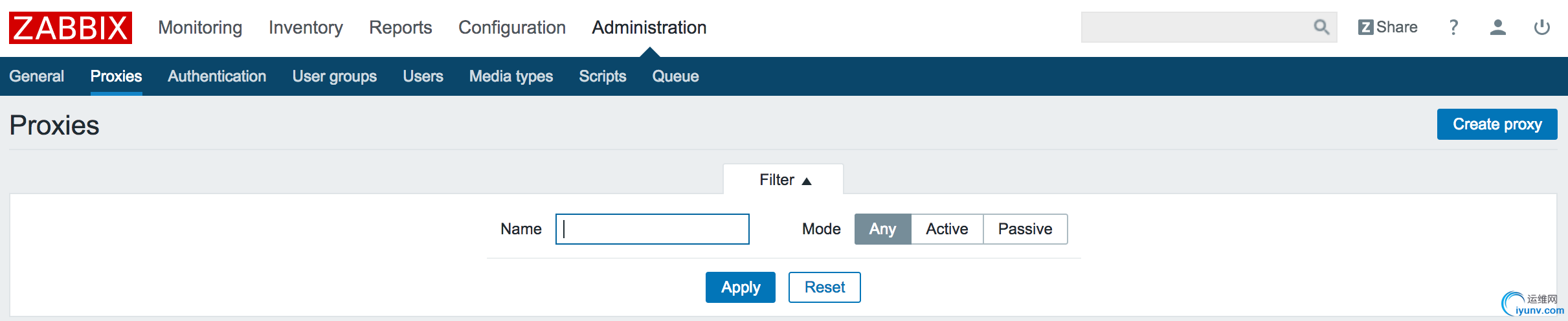The height and width of the screenshot is (321, 1568).
Task: Click the top search box
Action: point(1194,27)
